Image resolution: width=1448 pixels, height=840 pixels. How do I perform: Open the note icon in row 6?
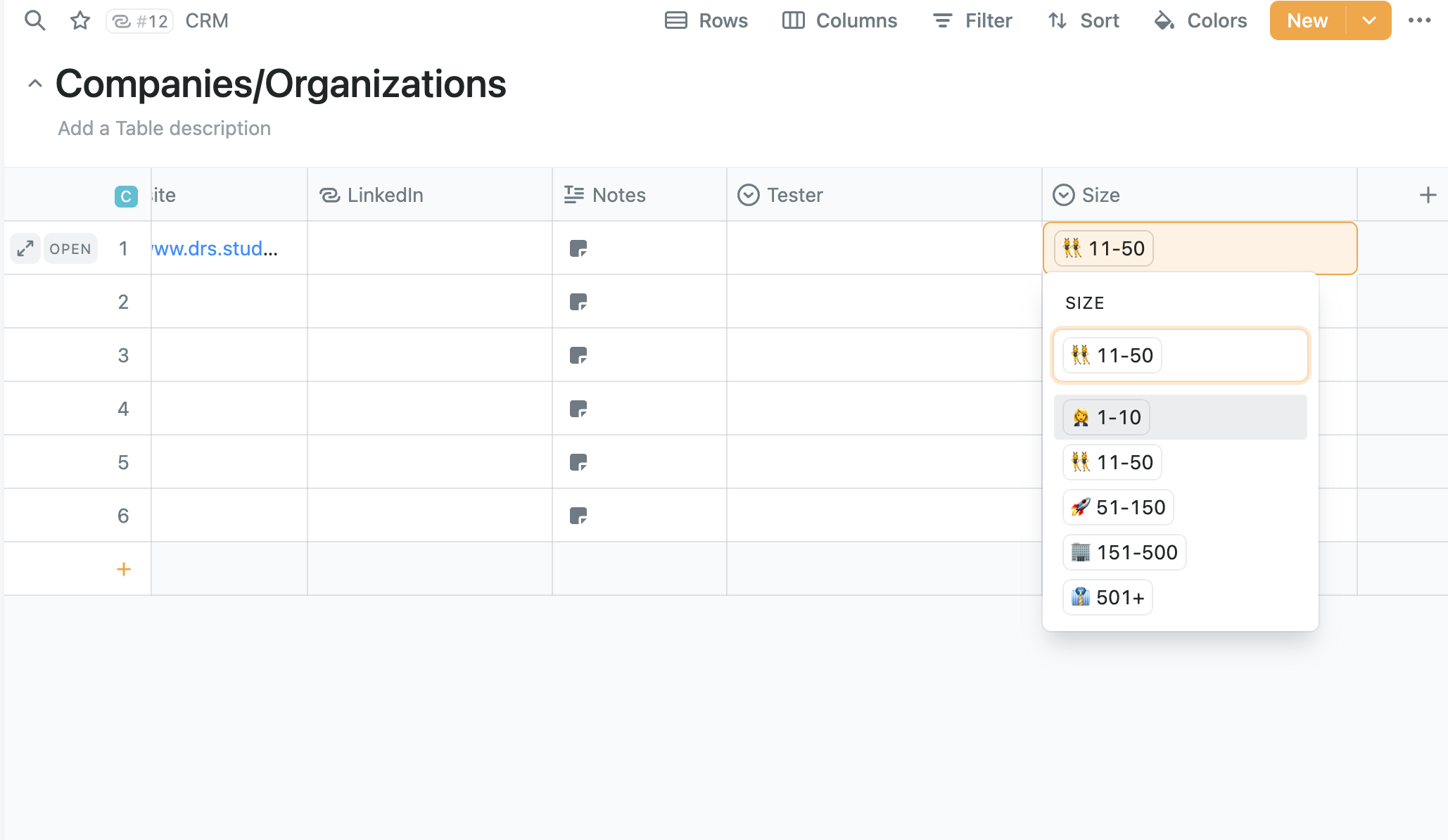(x=578, y=516)
